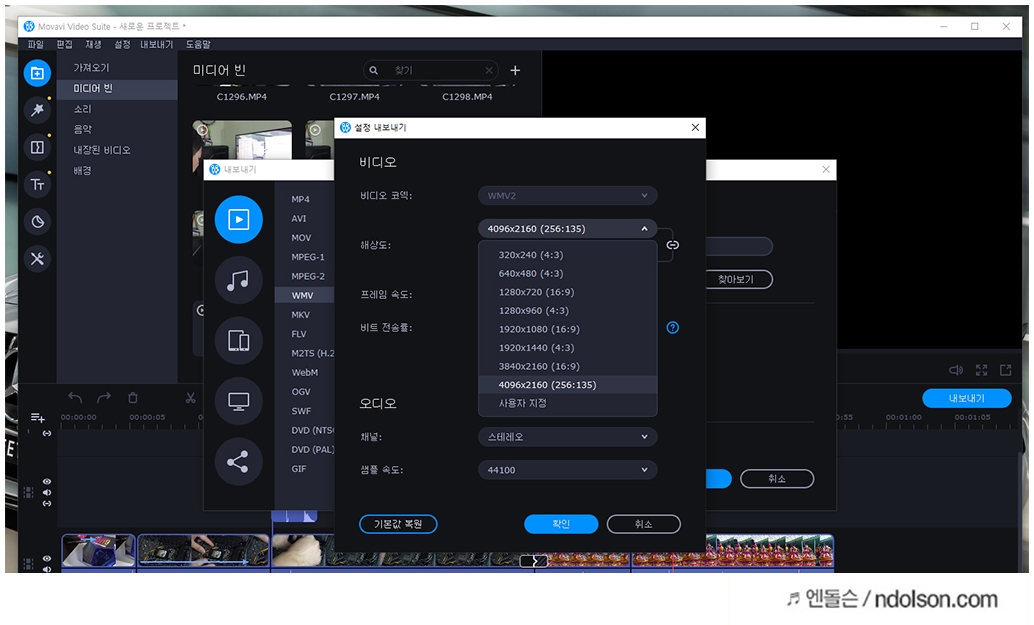Click the scissors split icon
The width and height of the screenshot is (1034, 625).
[x=191, y=398]
